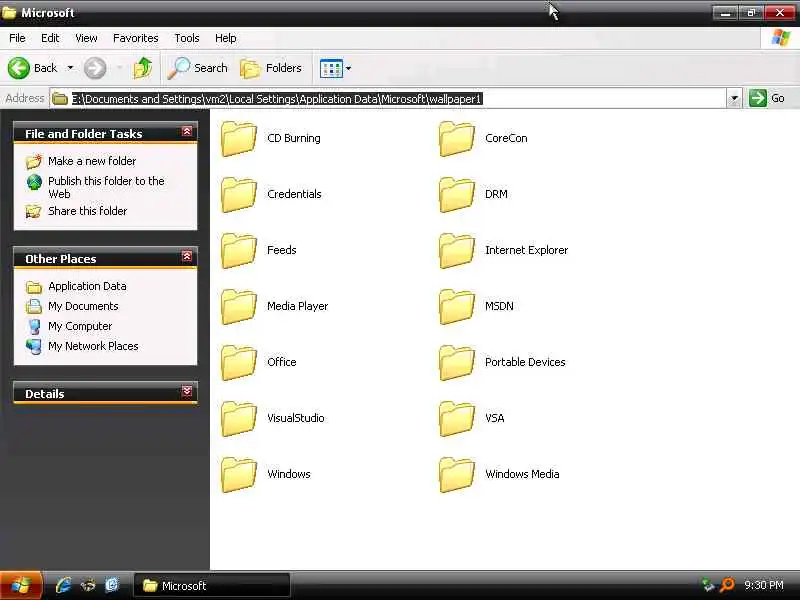Image resolution: width=800 pixels, height=600 pixels.
Task: Click the Search magnifier button
Action: coord(198,68)
